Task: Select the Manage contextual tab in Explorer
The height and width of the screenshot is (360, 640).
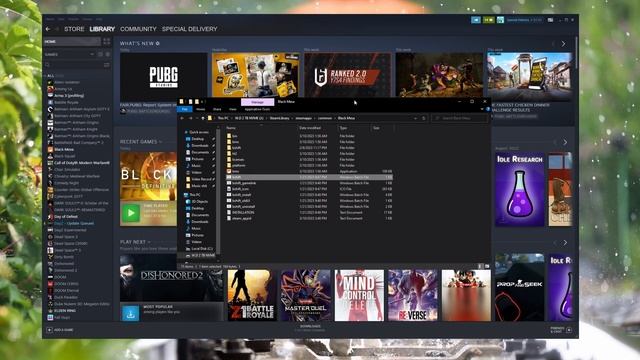Action: (x=257, y=102)
